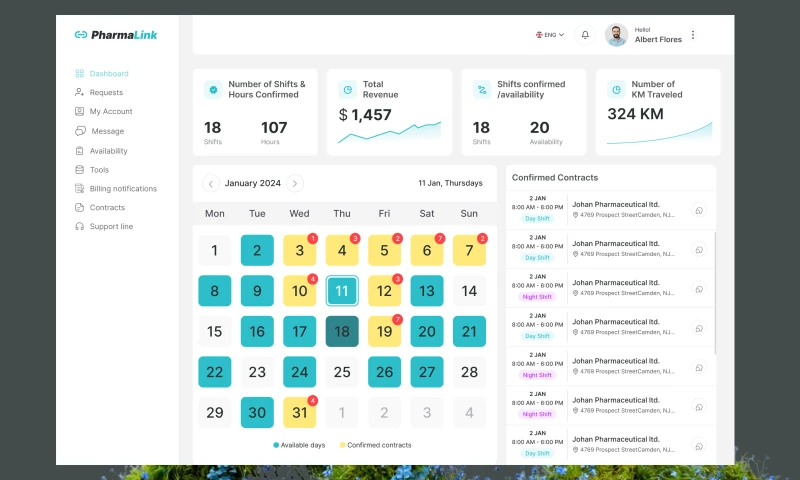Screen dimensions: 800x480
Task: Open the three-dot menu beside Albert Flores
Action: tap(693, 35)
